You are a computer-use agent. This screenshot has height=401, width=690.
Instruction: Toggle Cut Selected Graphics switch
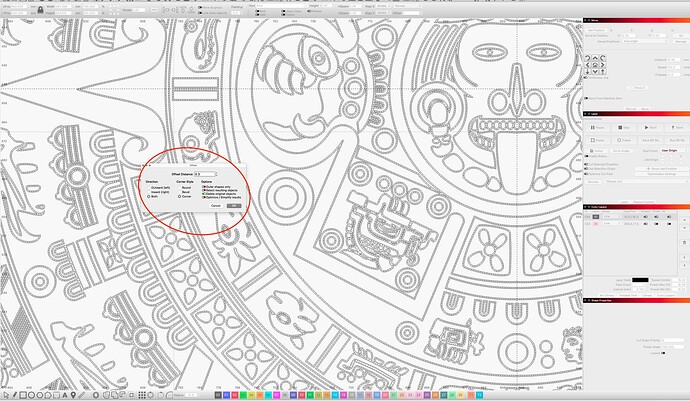[586, 164]
